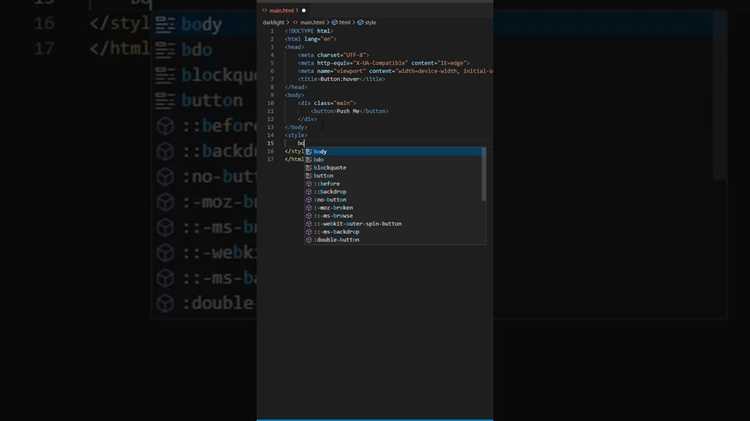This screenshot has width=750, height=421.
Task: Click the Push Me button code line
Action: tap(350, 111)
